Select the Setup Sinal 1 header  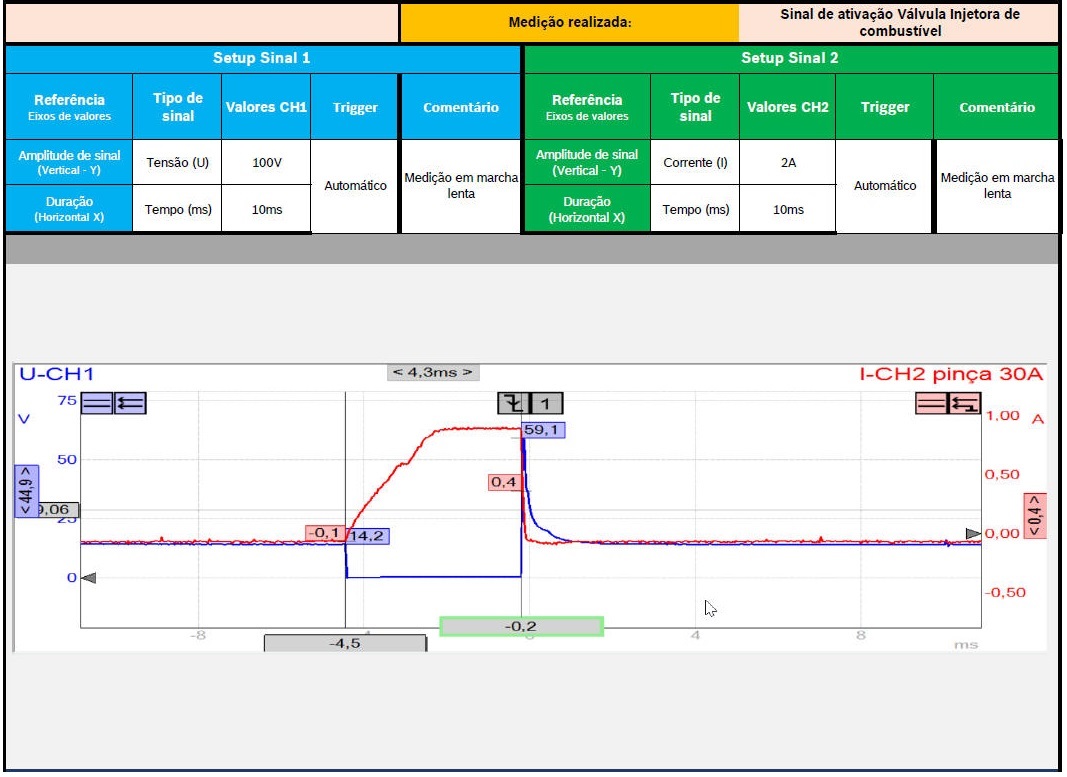click(262, 58)
